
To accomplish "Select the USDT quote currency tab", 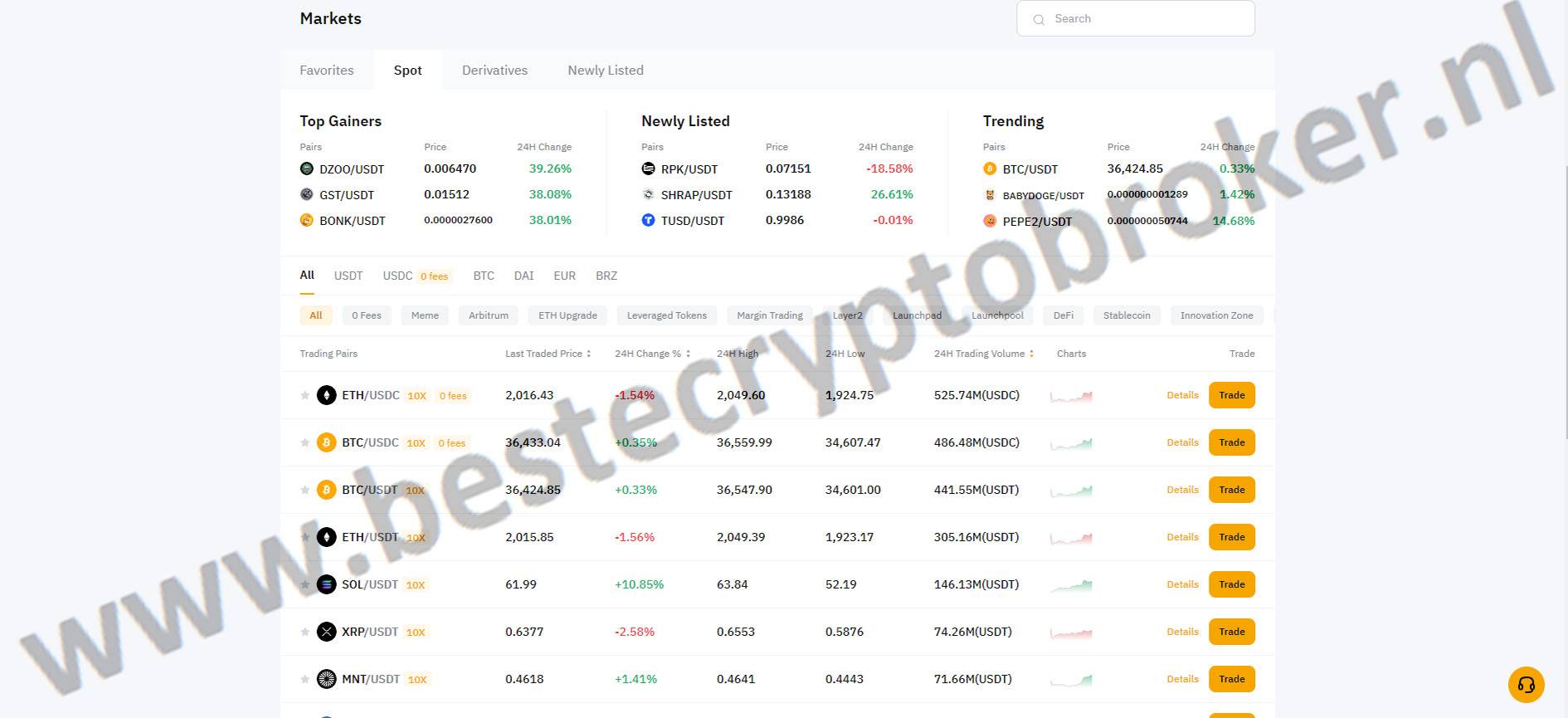I will pyautogui.click(x=348, y=276).
